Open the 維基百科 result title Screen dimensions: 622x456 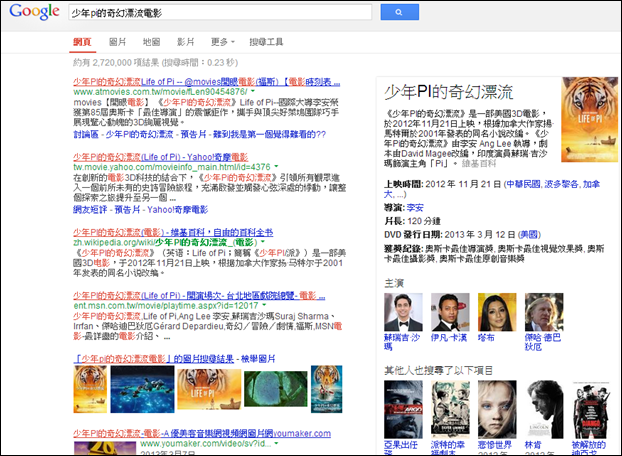pyautogui.click(x=173, y=232)
